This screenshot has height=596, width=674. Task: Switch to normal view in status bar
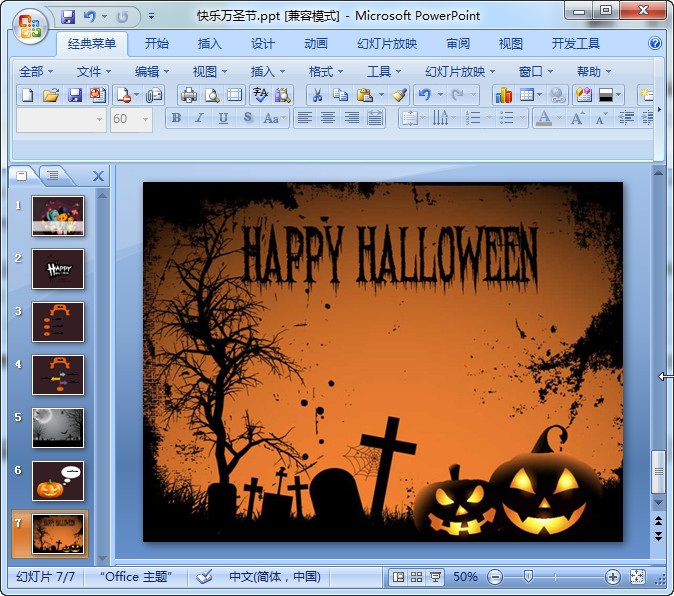[x=398, y=577]
